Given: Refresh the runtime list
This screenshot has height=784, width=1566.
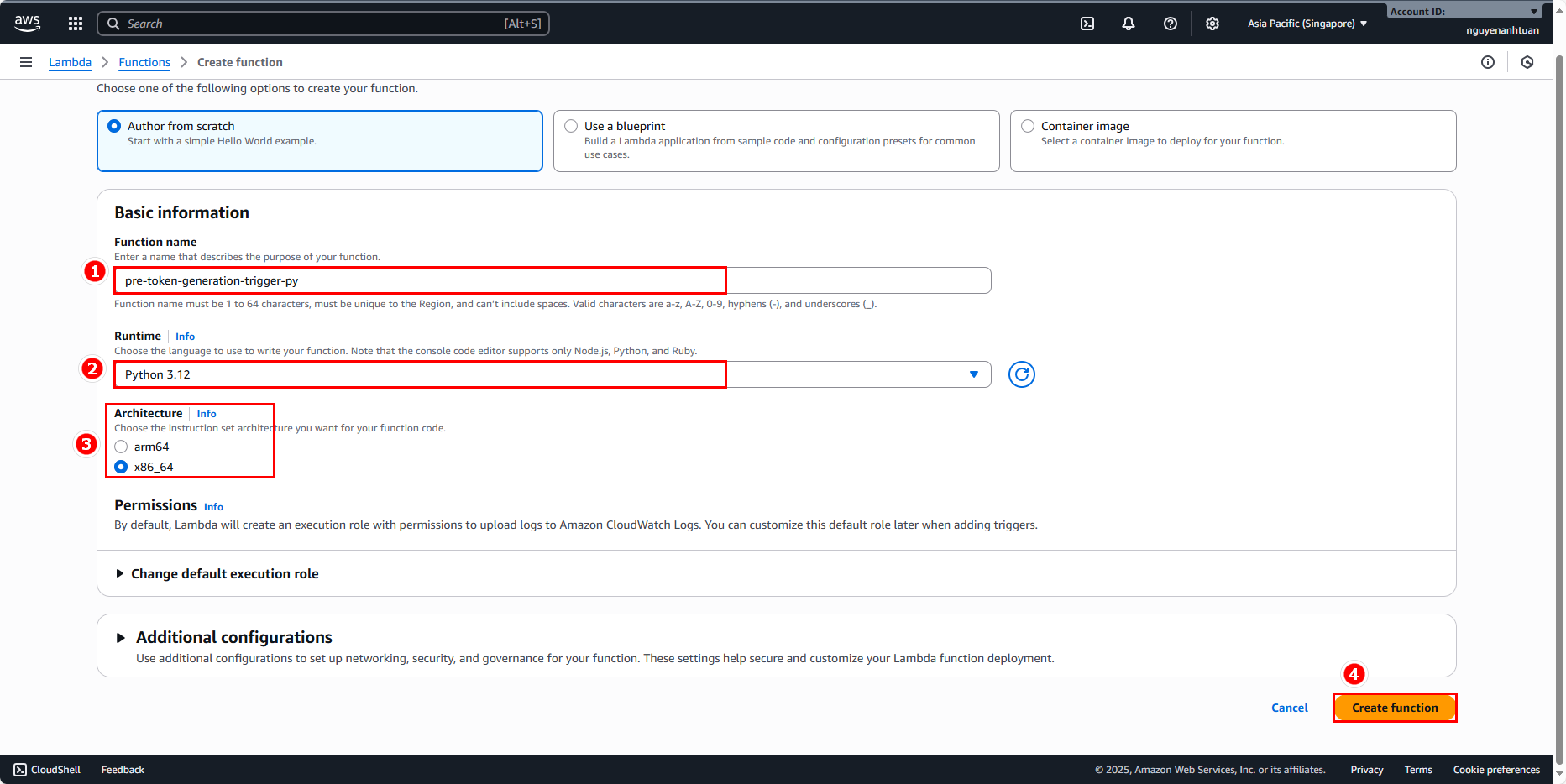Looking at the screenshot, I should (1021, 374).
